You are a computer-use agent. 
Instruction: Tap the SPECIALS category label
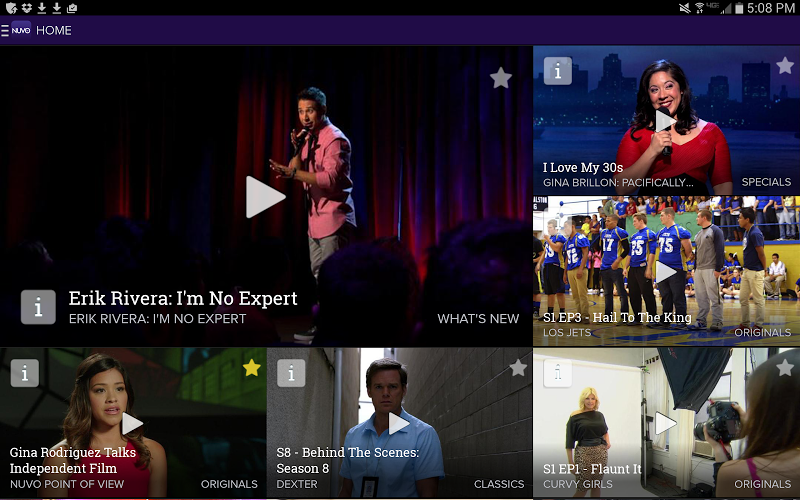click(766, 183)
